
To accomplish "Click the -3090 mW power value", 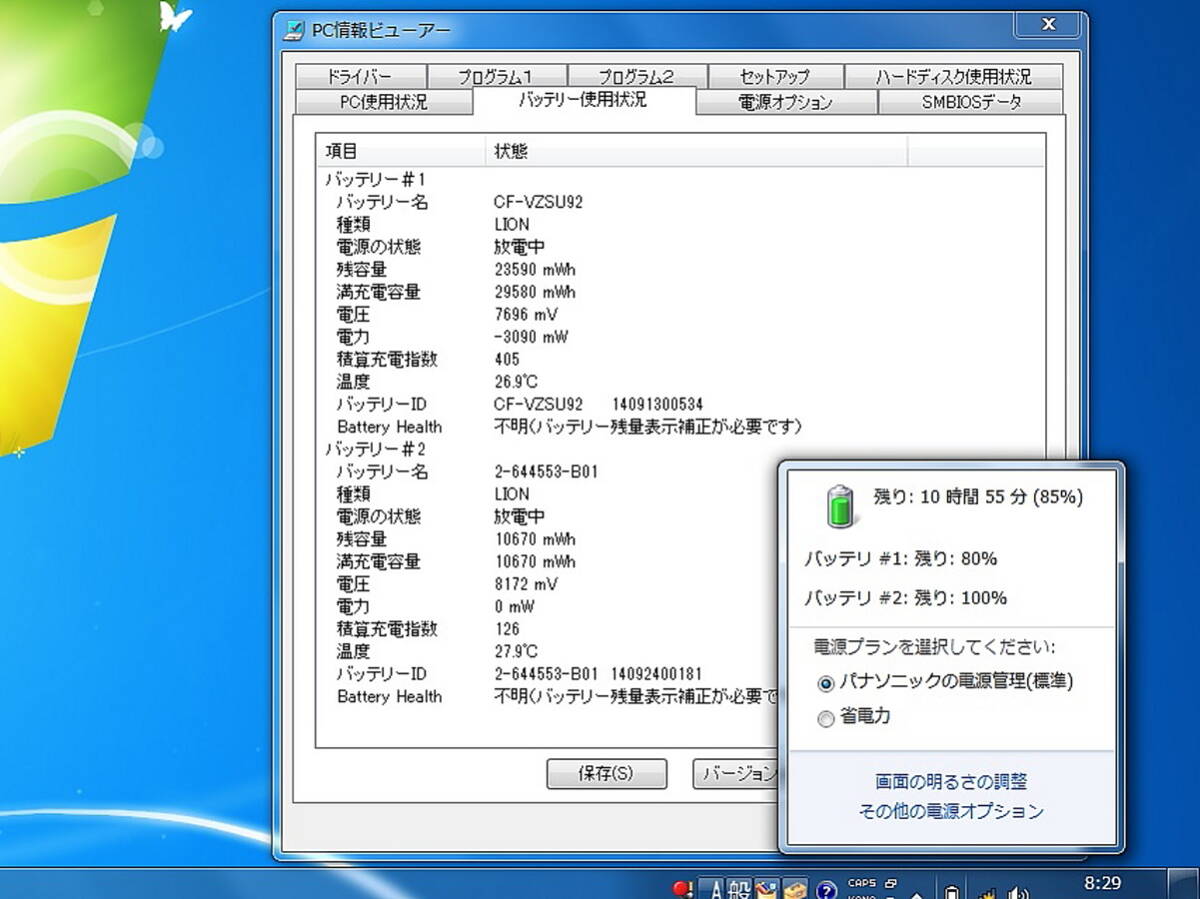I will tap(531, 337).
